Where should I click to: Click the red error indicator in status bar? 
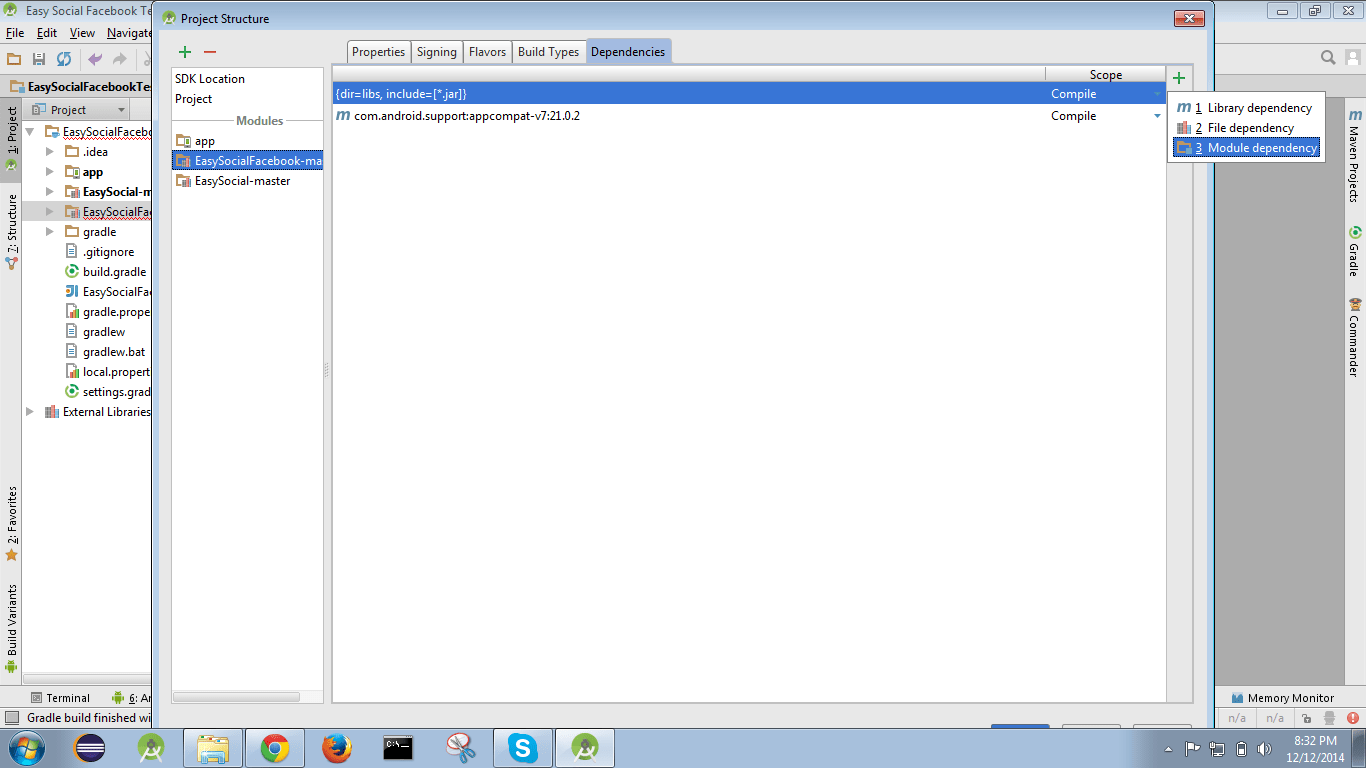(x=1353, y=718)
